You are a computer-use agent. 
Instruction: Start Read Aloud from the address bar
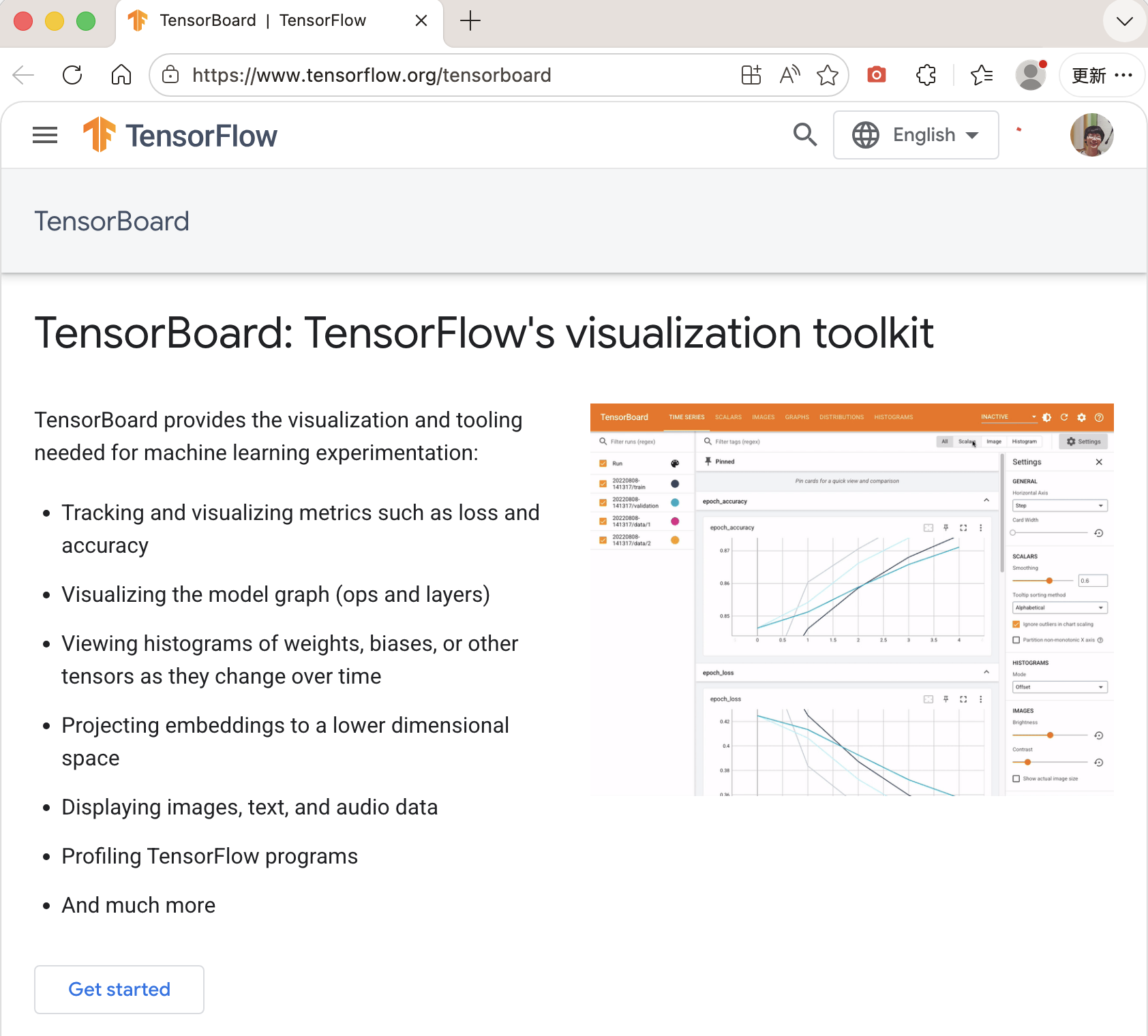(789, 75)
